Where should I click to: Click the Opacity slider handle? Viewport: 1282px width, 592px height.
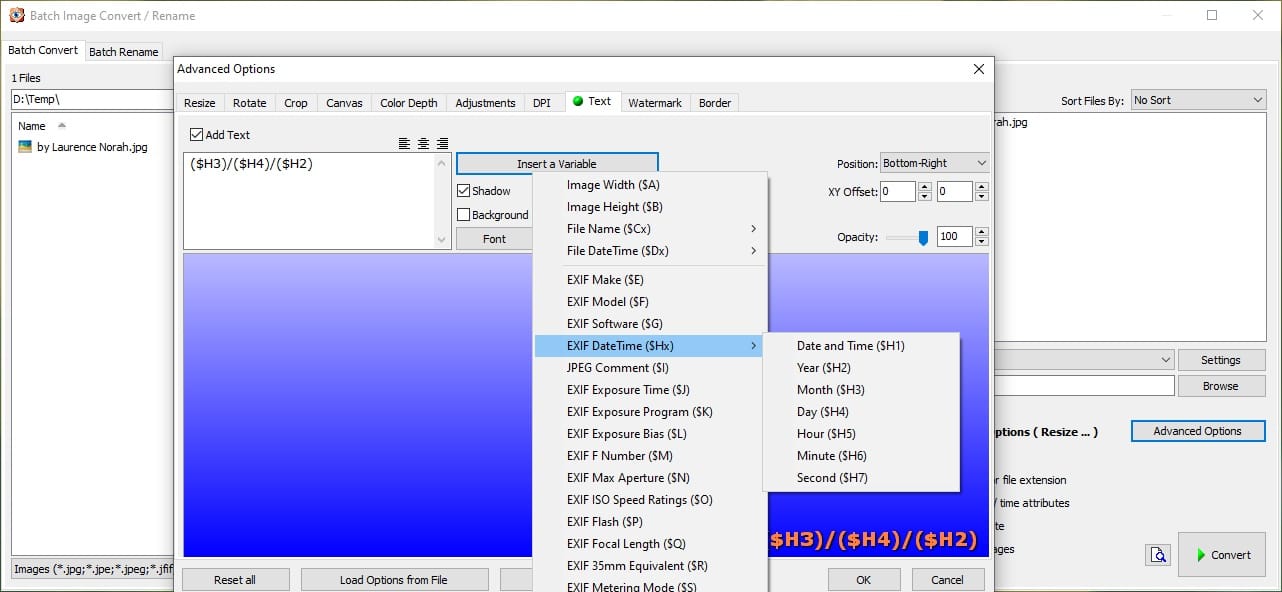tap(923, 237)
